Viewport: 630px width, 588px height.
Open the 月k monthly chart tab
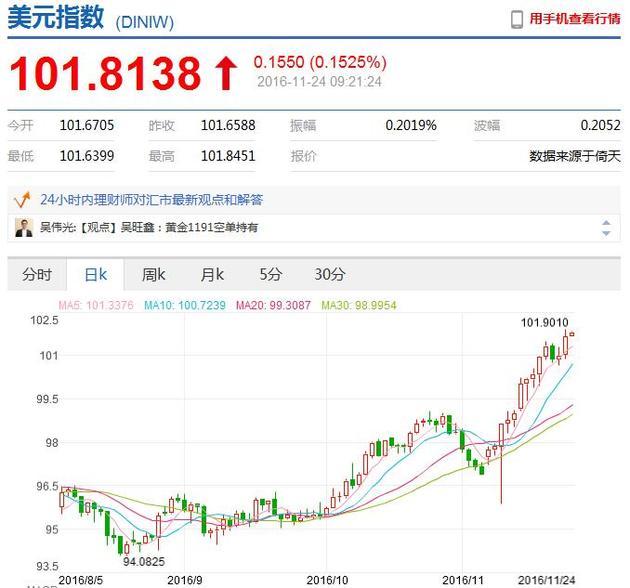click(211, 275)
